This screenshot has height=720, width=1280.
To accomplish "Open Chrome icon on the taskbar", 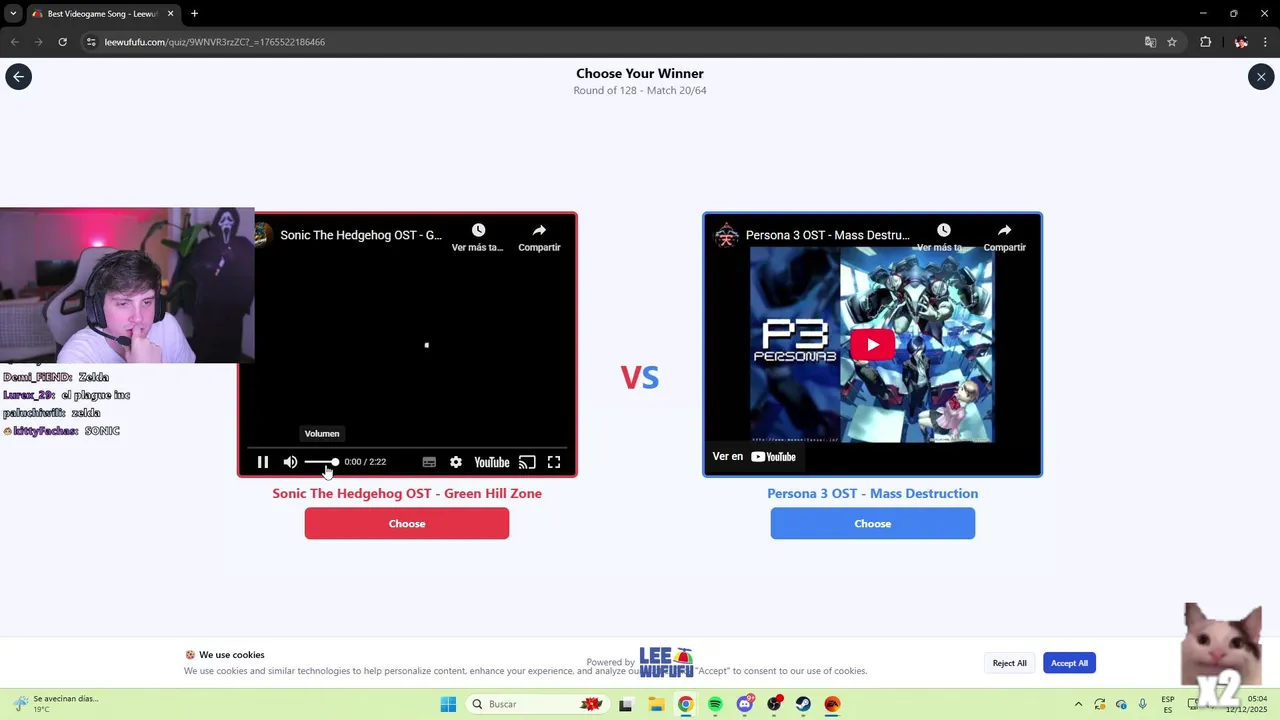I will tap(685, 704).
